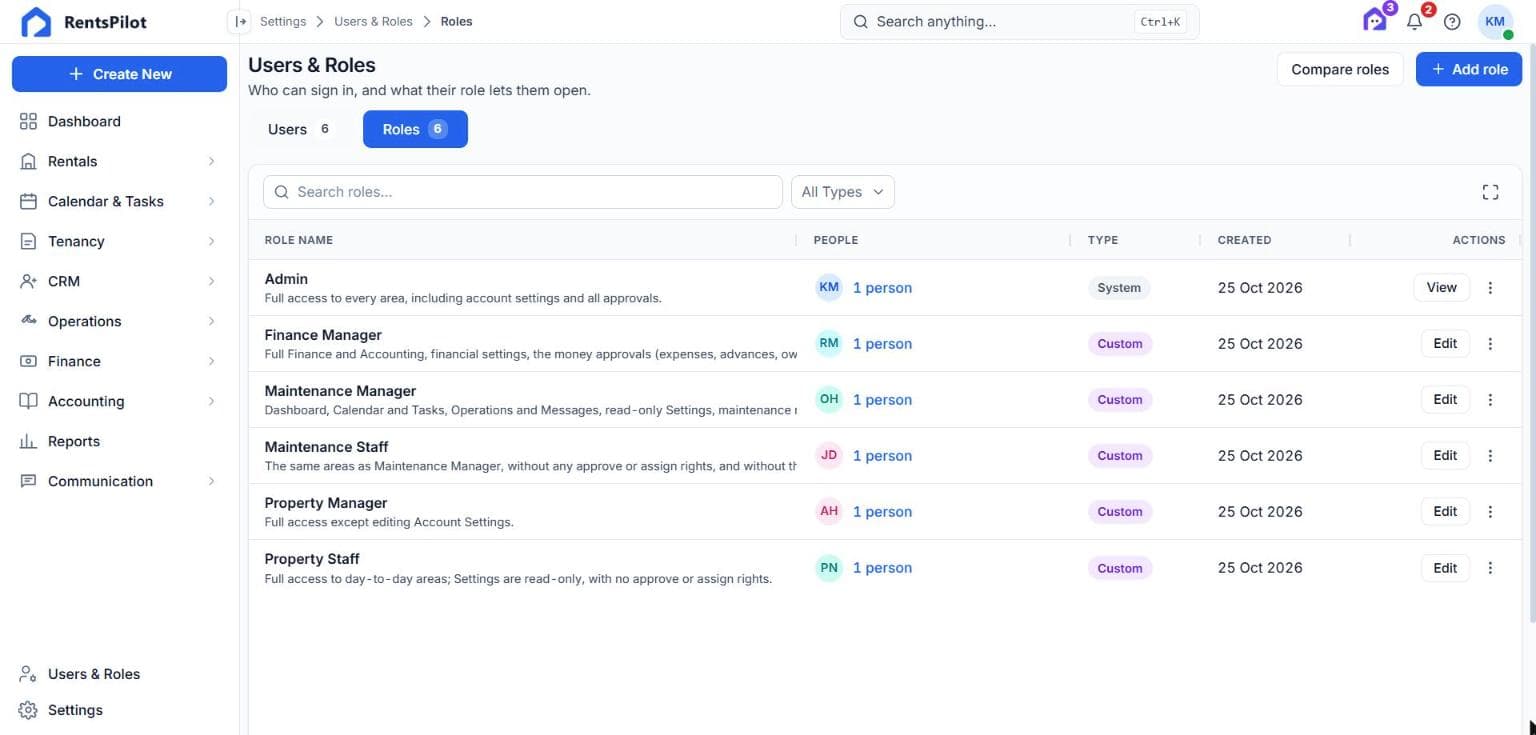Viewport: 1536px width, 735px height.
Task: Open Users & Roles in sidebar
Action: tap(119, 674)
